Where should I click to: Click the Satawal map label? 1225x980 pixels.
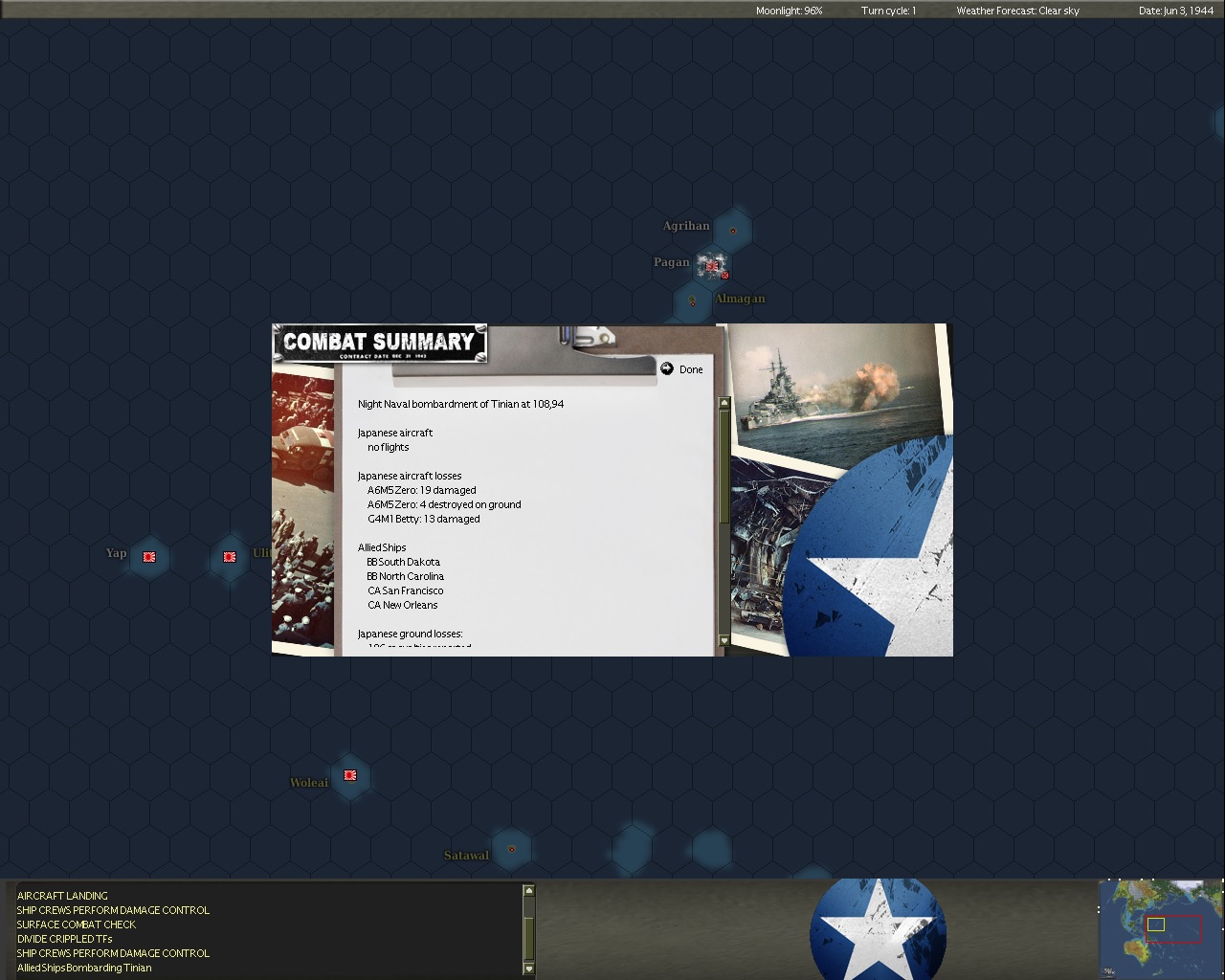click(x=466, y=856)
